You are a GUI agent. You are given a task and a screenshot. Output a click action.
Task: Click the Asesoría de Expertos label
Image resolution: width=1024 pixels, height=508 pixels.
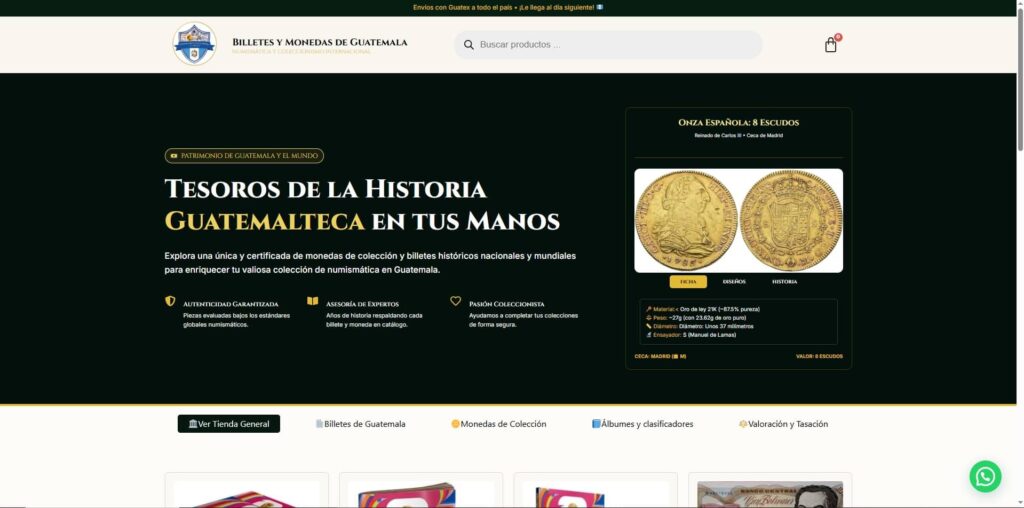pyautogui.click(x=362, y=304)
